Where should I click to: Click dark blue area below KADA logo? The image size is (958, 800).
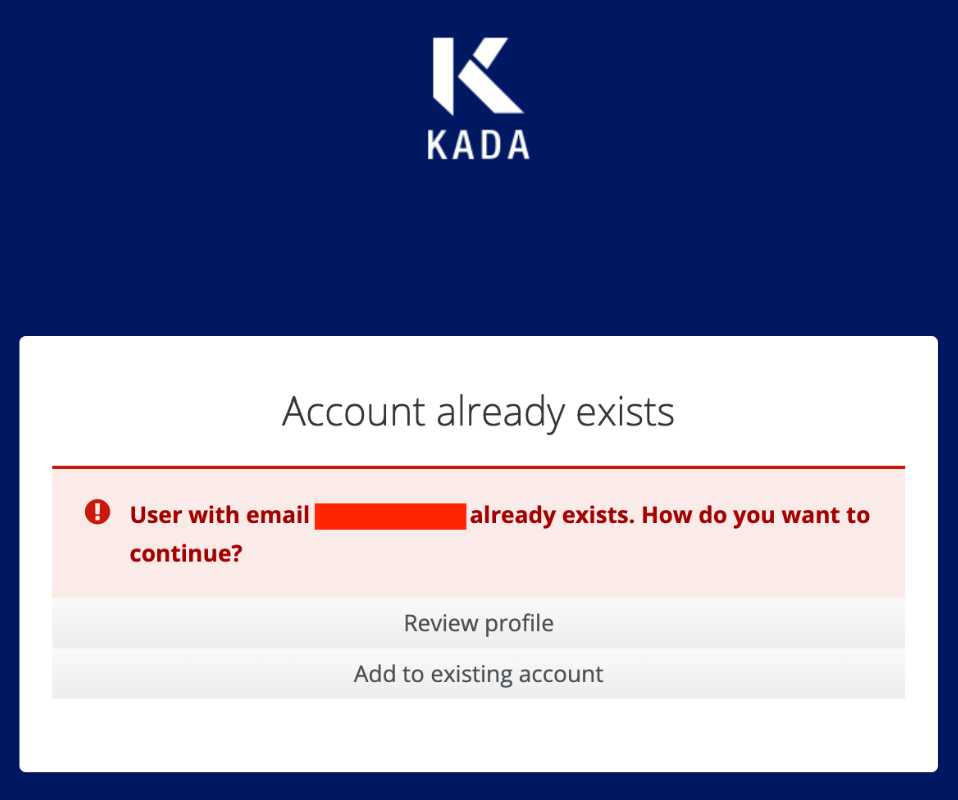pos(478,250)
